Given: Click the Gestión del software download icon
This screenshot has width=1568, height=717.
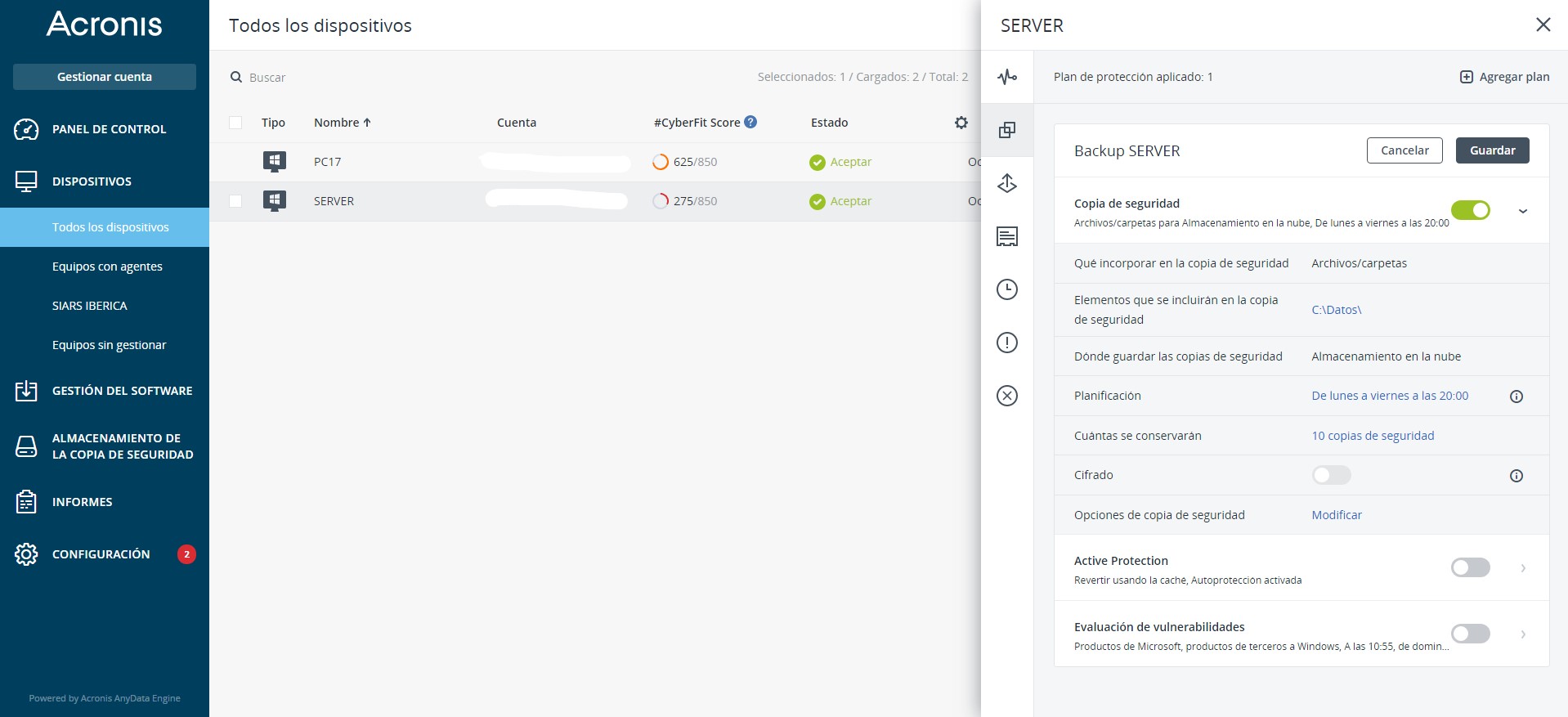Looking at the screenshot, I should [x=26, y=391].
